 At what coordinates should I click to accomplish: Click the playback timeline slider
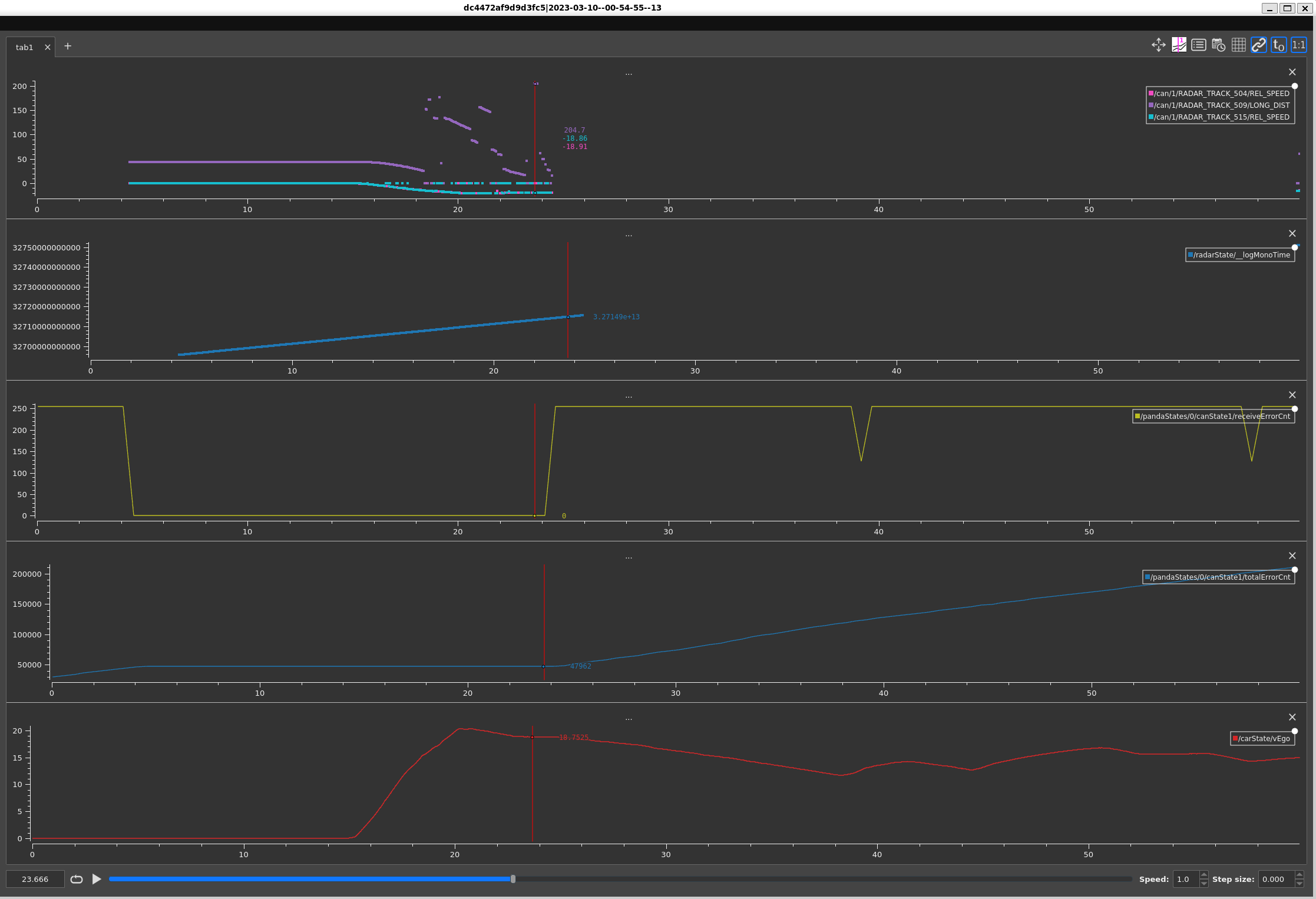tap(512, 879)
